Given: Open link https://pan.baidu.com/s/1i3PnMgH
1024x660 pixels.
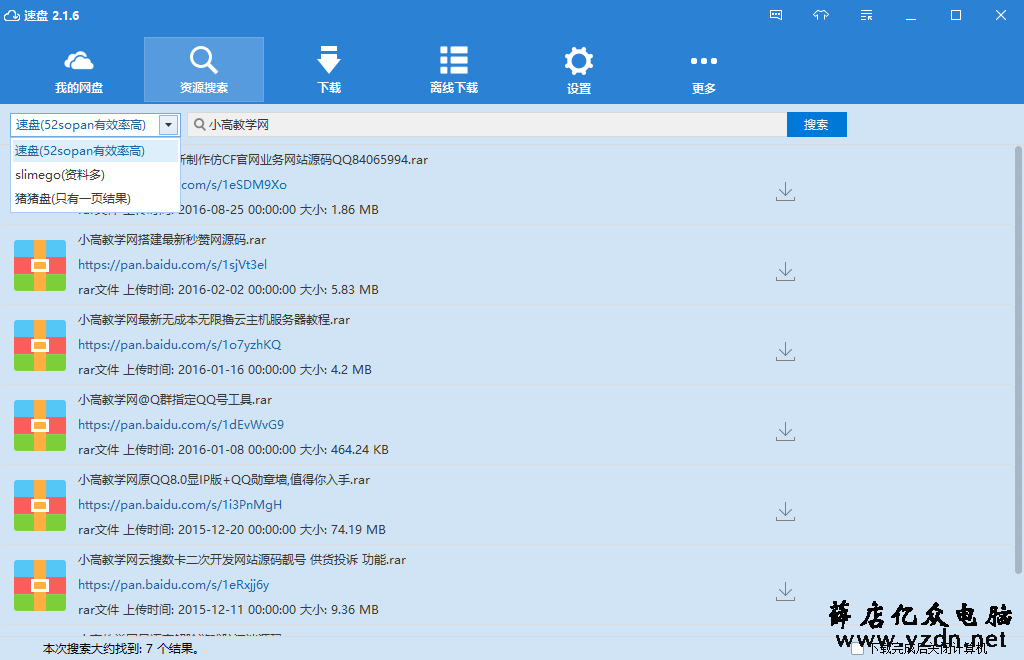Looking at the screenshot, I should pos(180,505).
